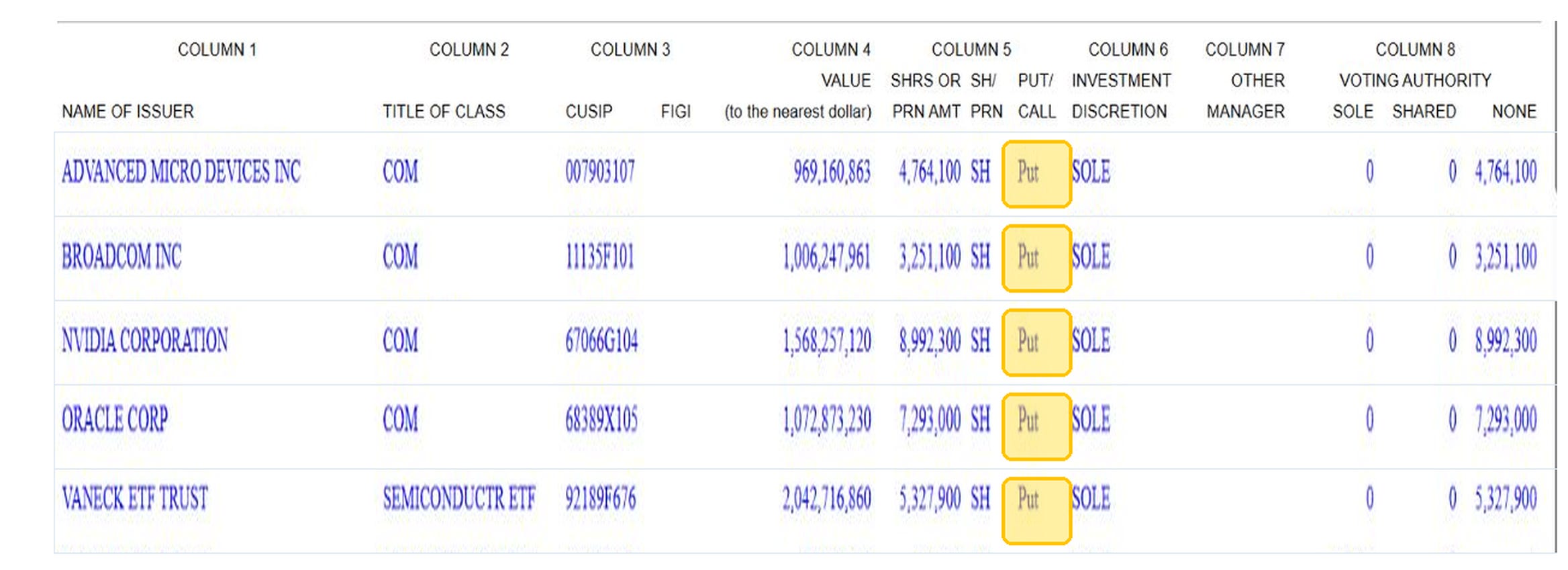Select the FIGI column header
The width and height of the screenshot is (1568, 570).
pyautogui.click(x=675, y=111)
